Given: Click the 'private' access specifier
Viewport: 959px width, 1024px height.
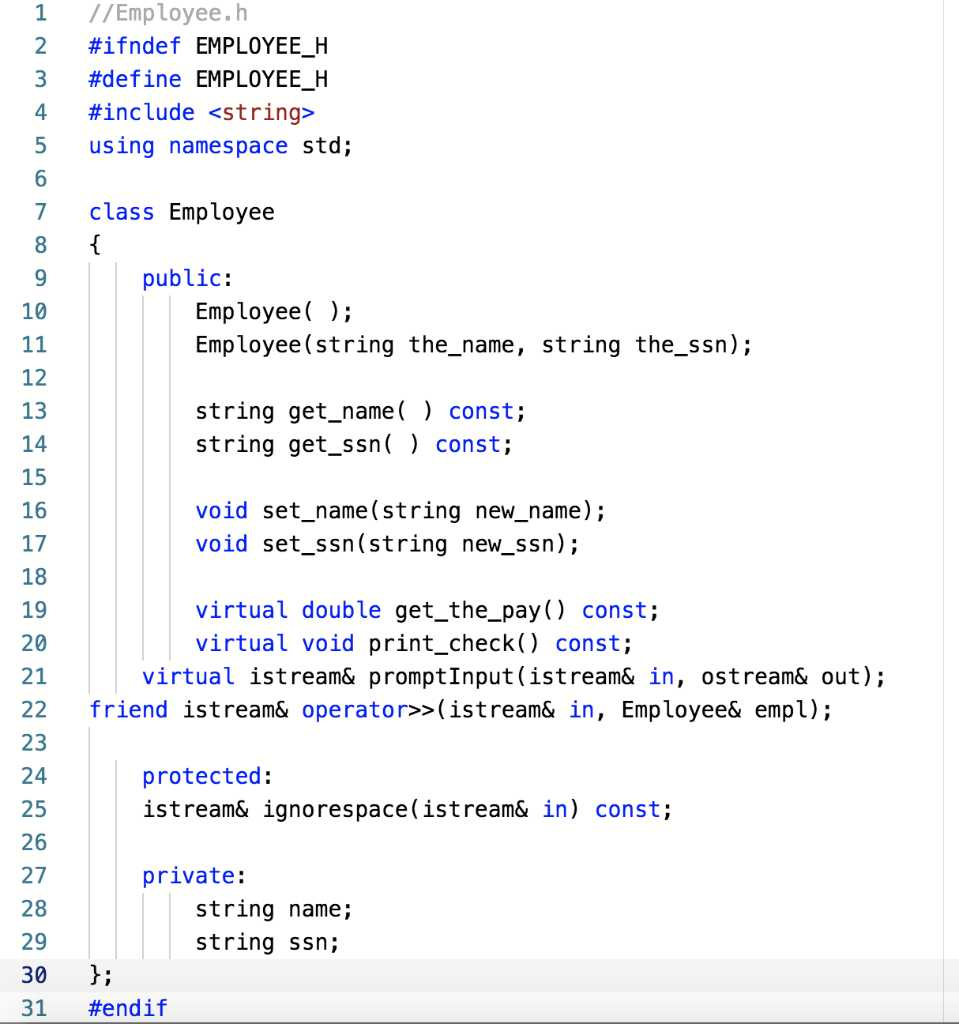Looking at the screenshot, I should (x=188, y=876).
